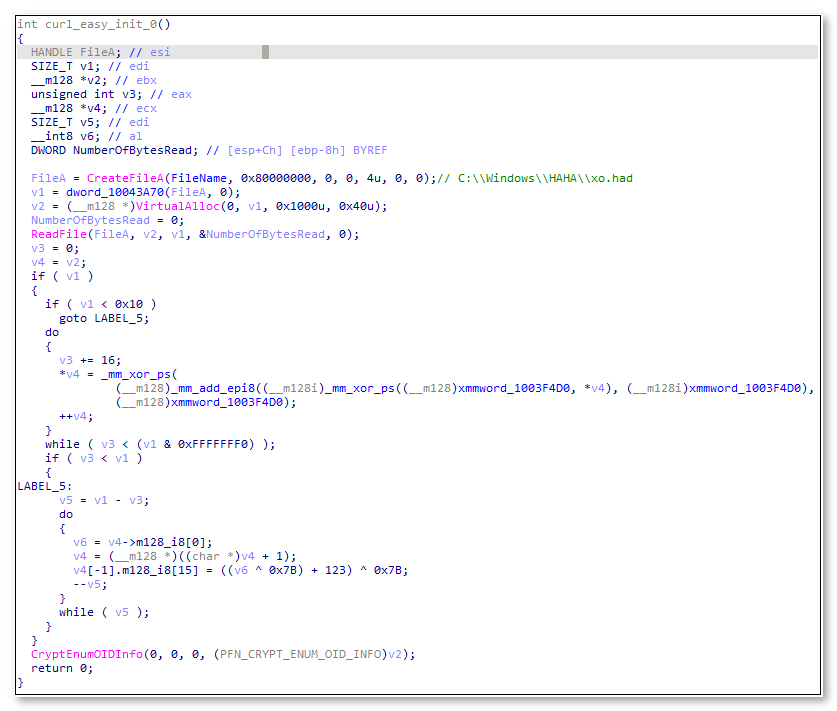Click the DWORD NumberOfBytesRead declaration
Image resolution: width=837 pixels, height=711 pixels.
(x=110, y=150)
